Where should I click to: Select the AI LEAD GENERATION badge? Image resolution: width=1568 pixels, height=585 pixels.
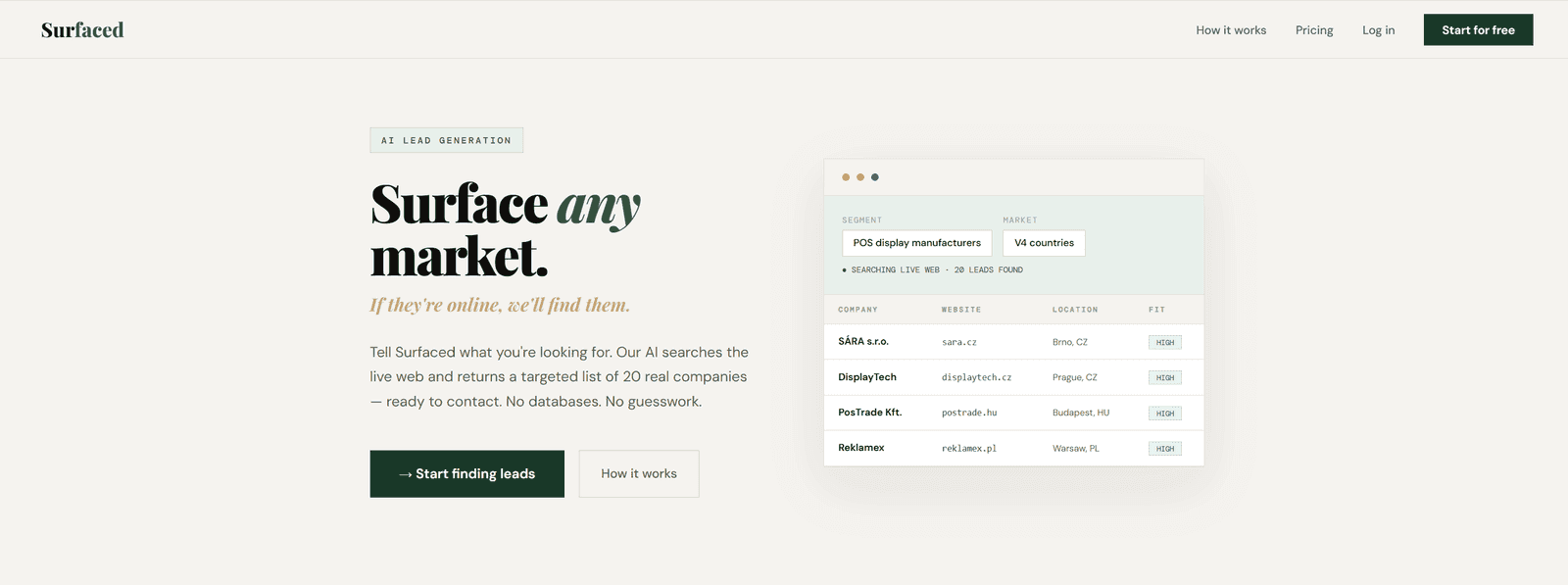tap(446, 140)
